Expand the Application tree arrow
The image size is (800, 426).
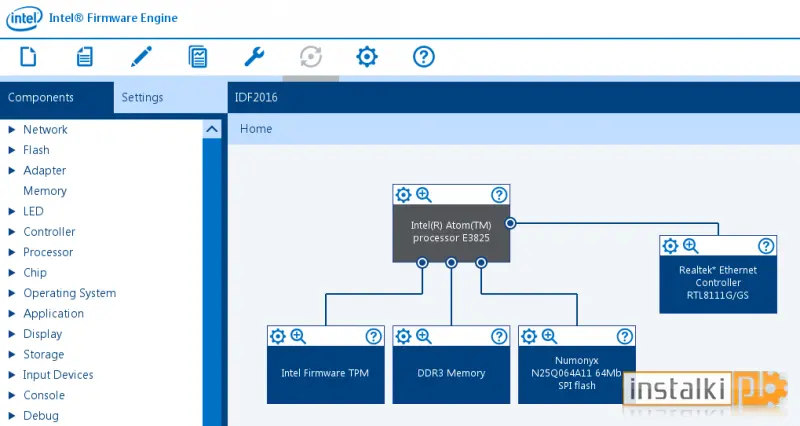[12, 313]
